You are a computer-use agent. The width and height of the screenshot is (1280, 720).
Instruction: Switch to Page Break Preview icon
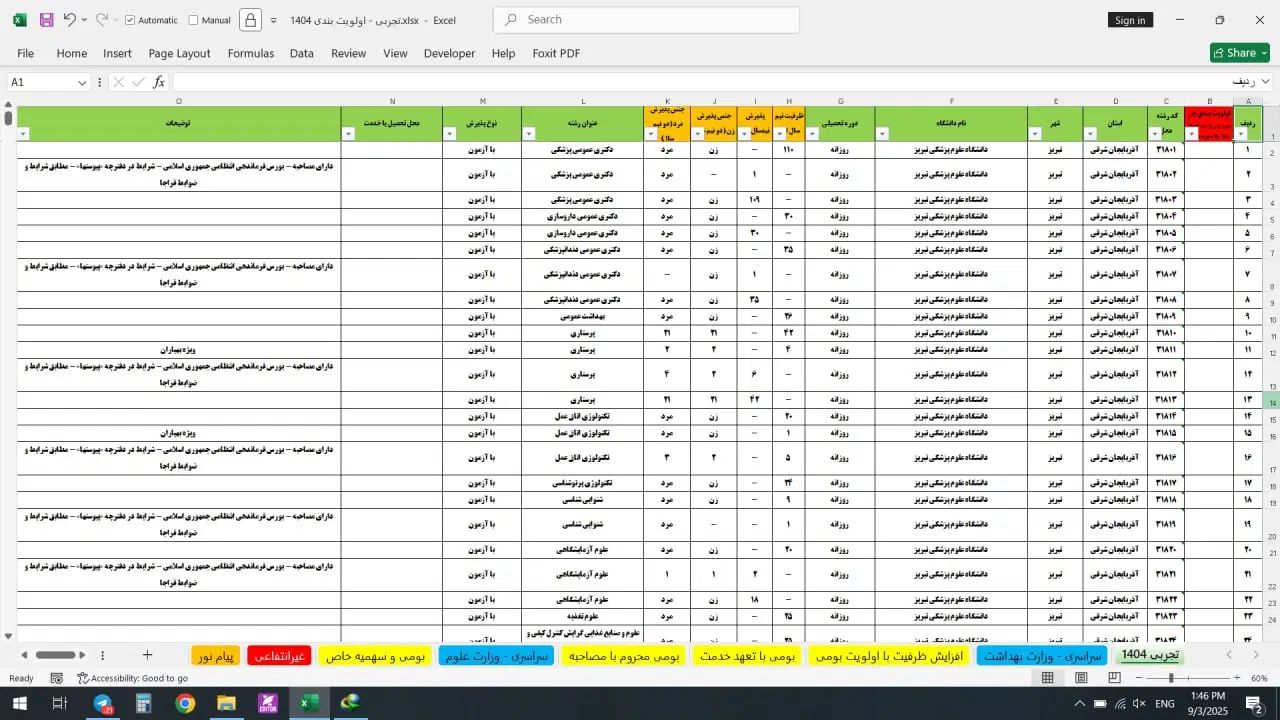[1114, 678]
